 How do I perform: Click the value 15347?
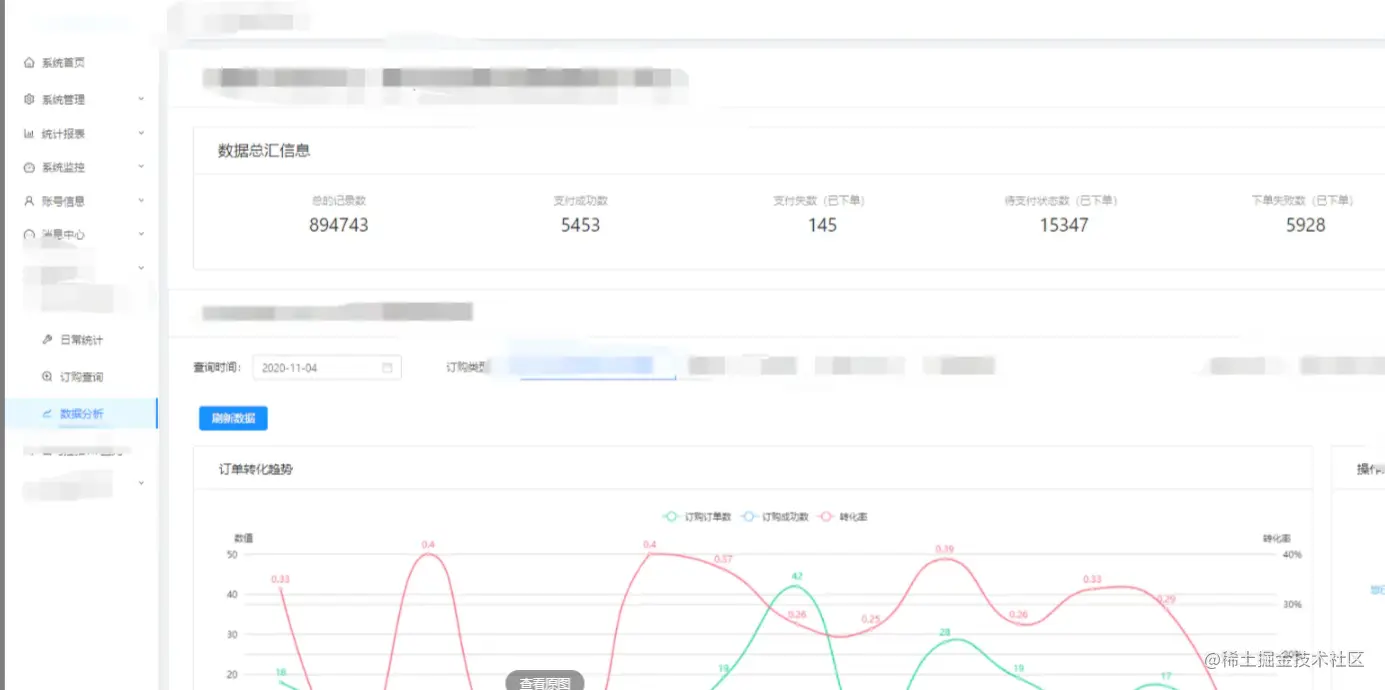click(1064, 225)
